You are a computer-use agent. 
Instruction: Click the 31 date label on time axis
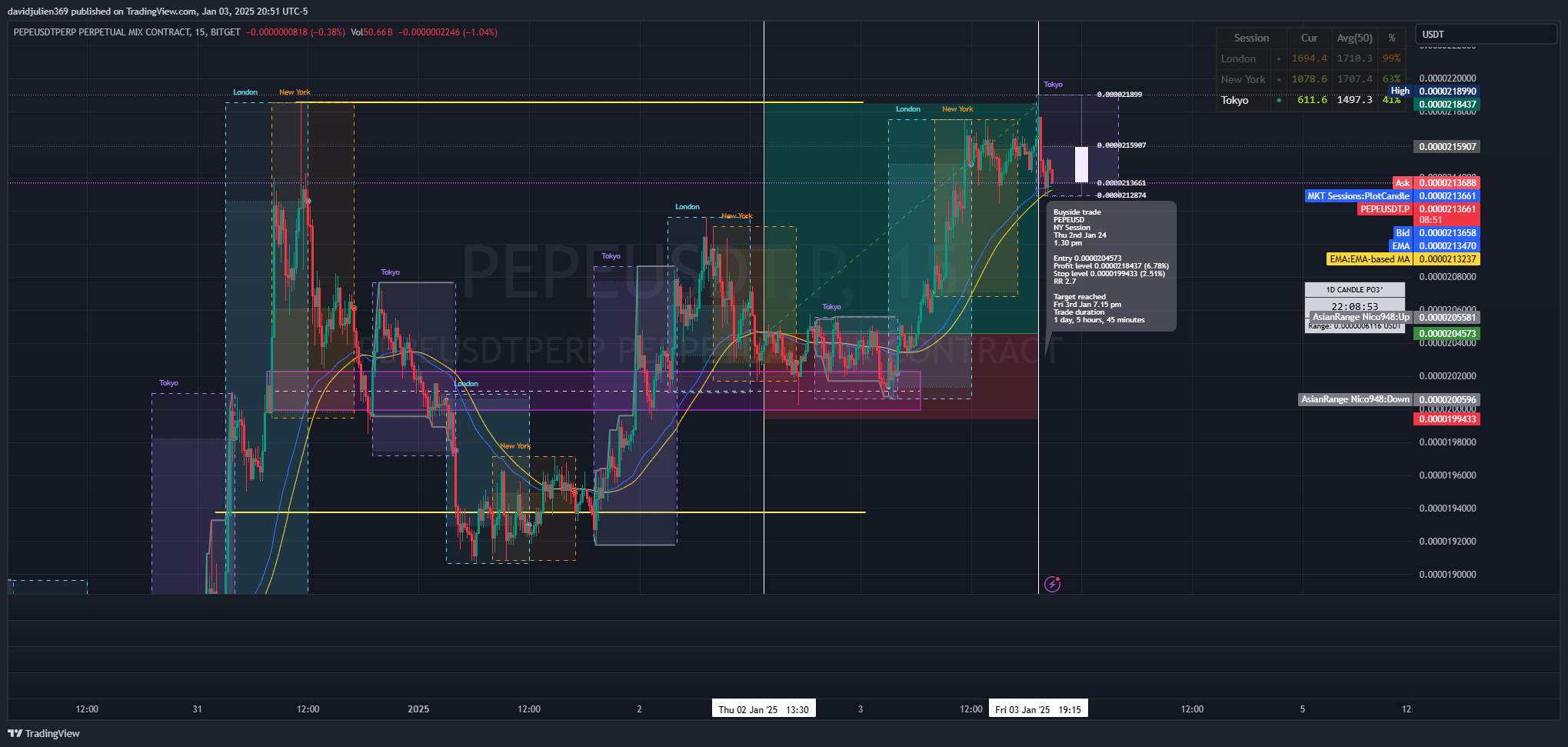[198, 709]
